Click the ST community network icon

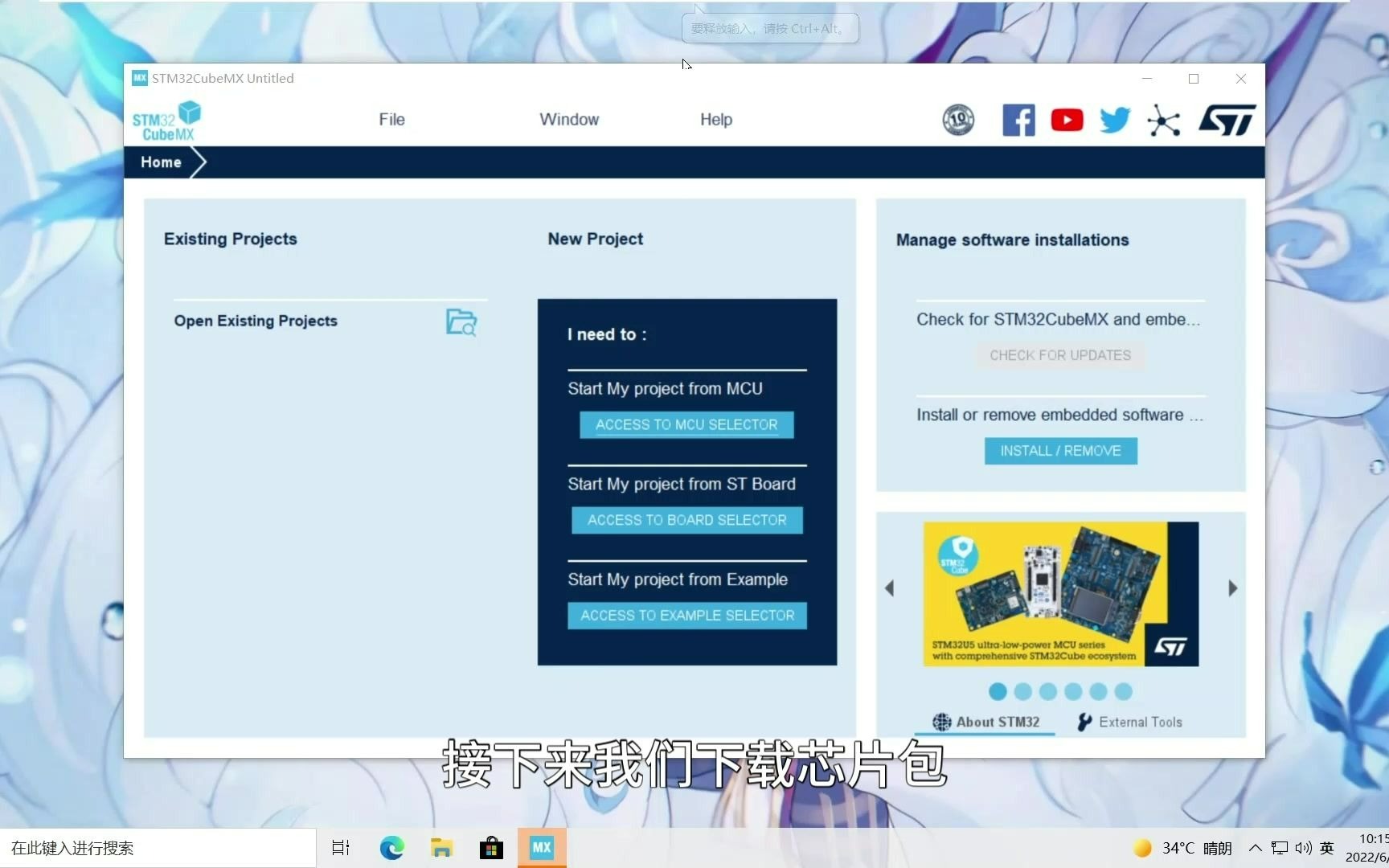tap(1163, 120)
